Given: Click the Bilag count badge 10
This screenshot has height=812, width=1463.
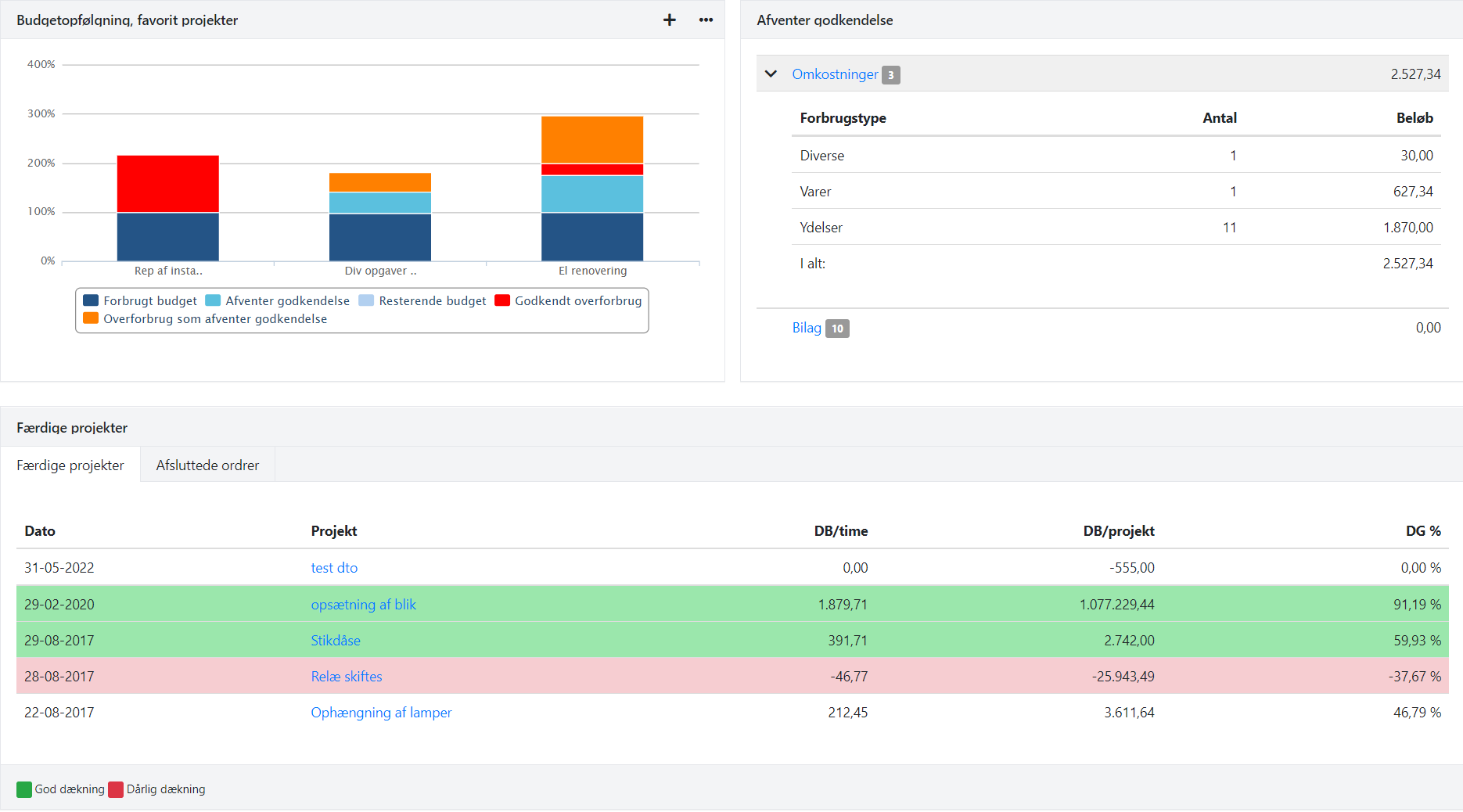Looking at the screenshot, I should [837, 329].
